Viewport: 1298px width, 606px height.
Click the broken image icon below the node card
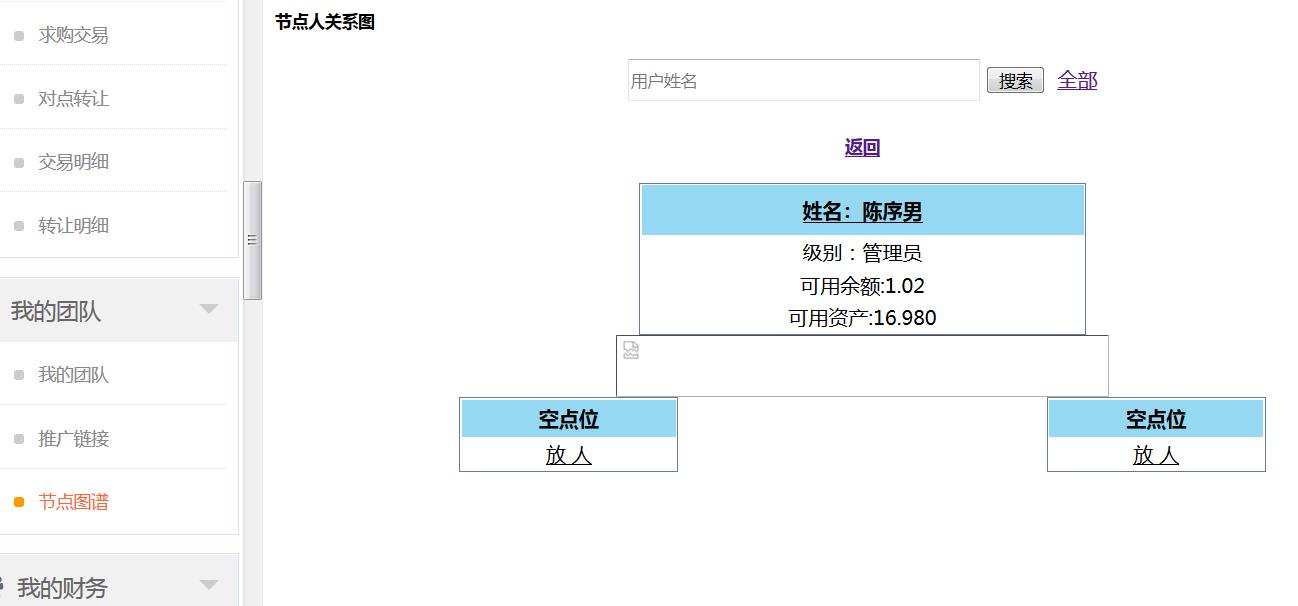pos(631,350)
